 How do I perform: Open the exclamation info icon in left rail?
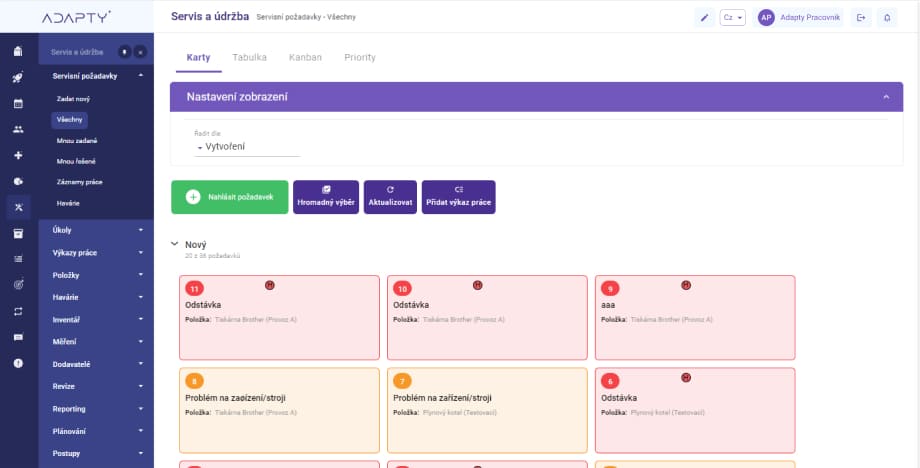tap(18, 363)
